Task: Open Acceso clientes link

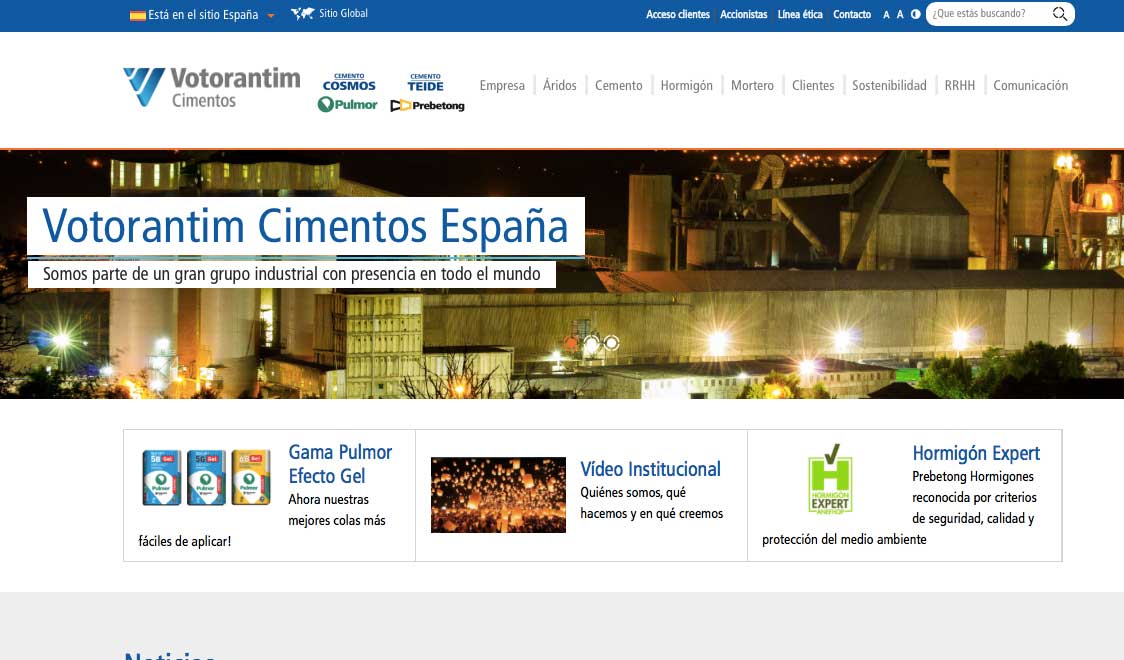Action: (677, 14)
